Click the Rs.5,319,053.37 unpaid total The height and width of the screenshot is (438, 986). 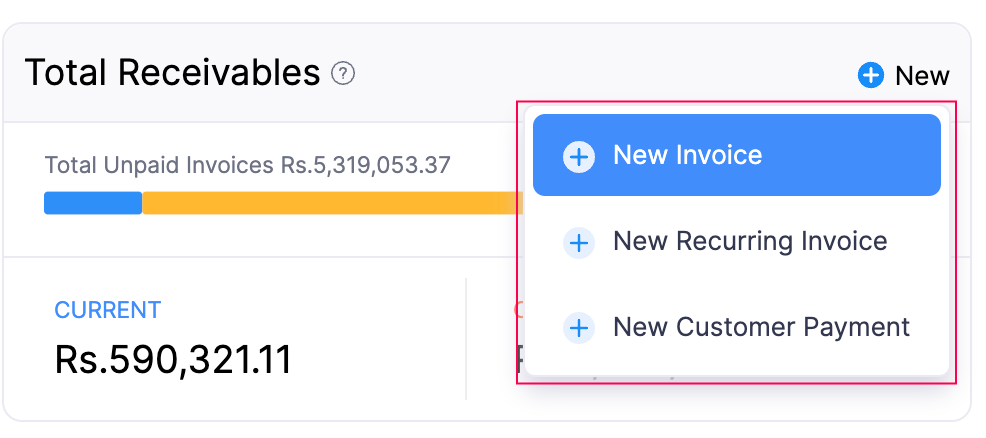click(x=365, y=164)
